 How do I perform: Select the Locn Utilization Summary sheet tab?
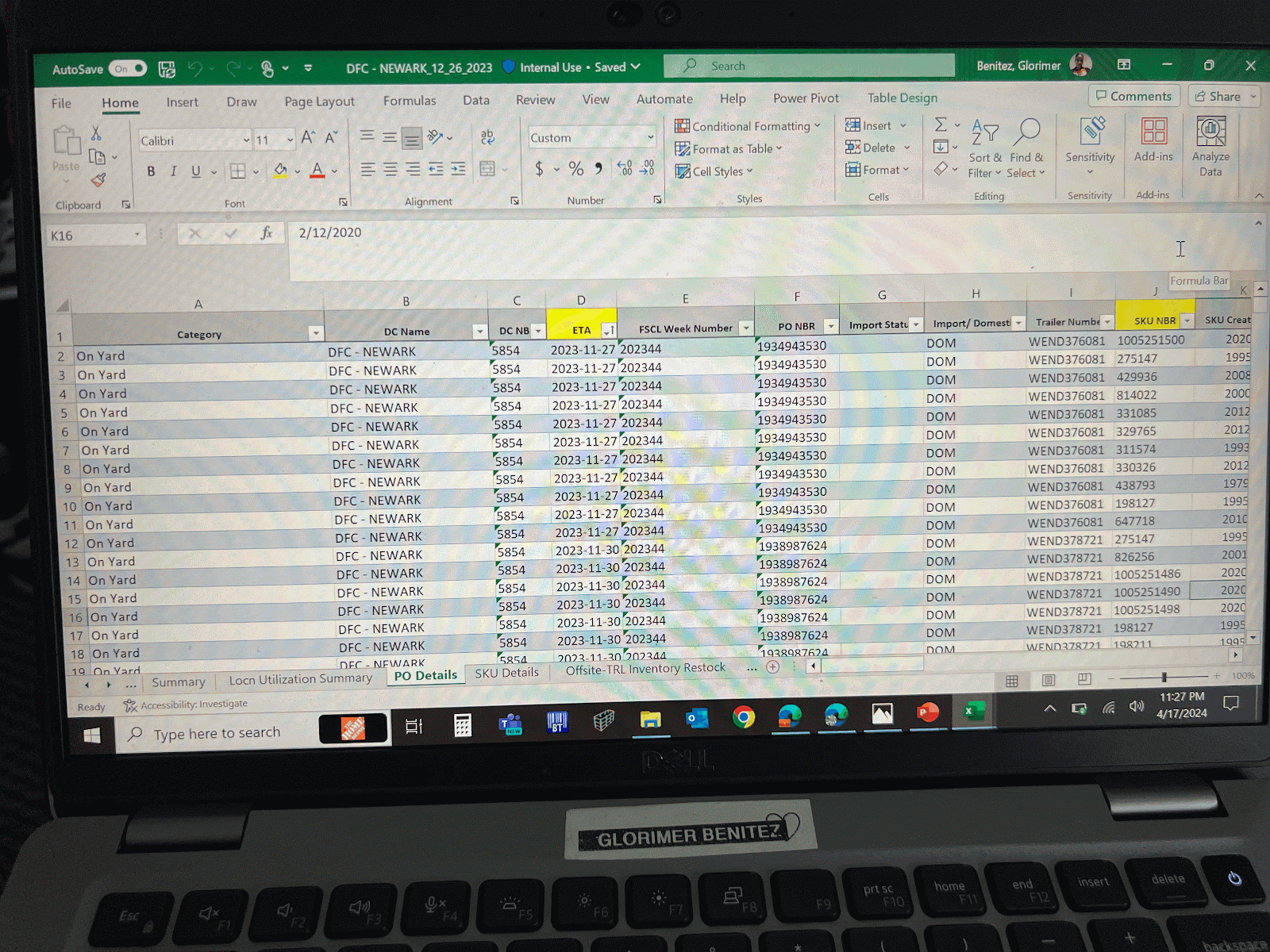tap(300, 679)
